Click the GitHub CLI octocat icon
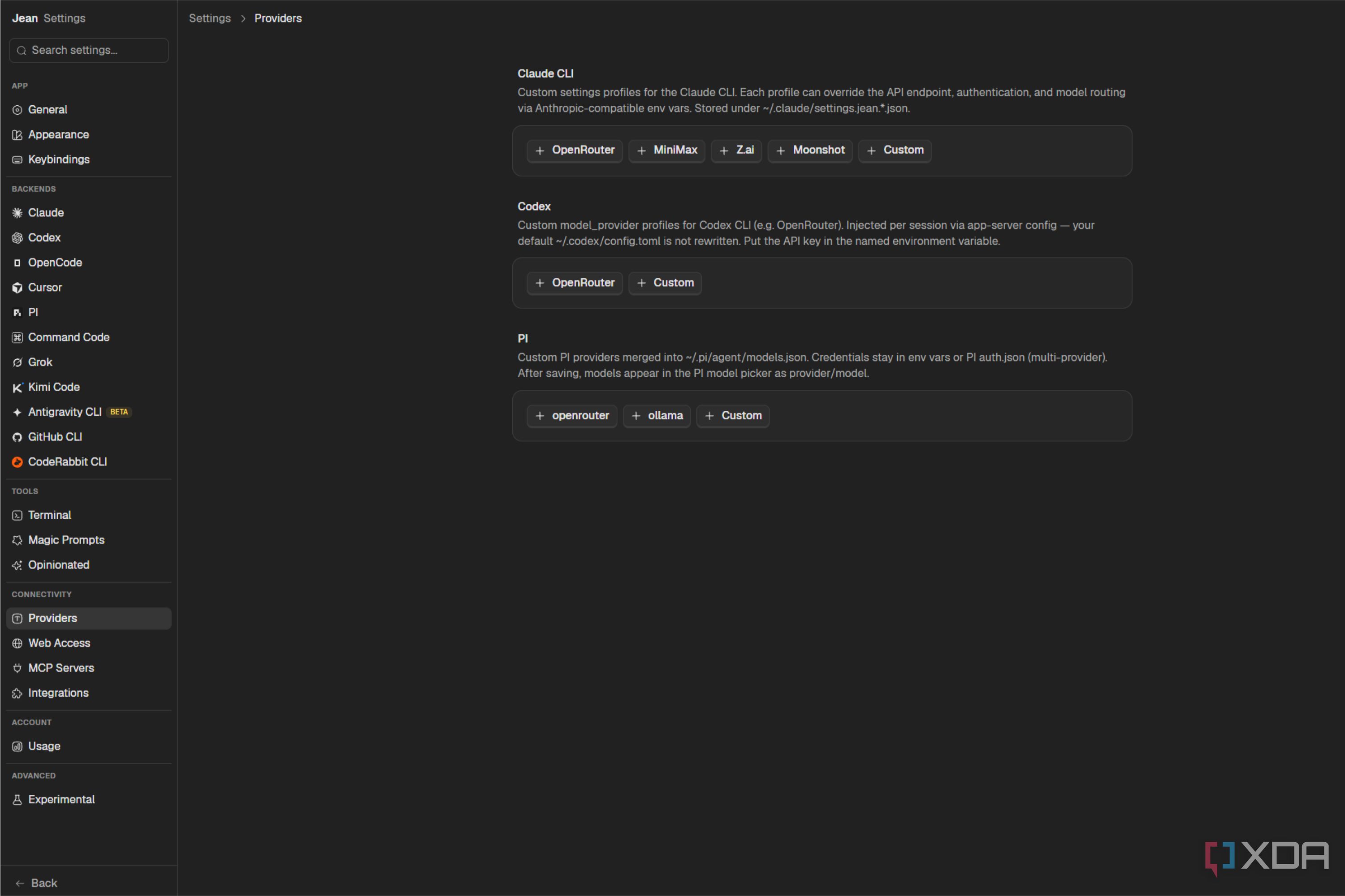1345x896 pixels. (x=17, y=437)
